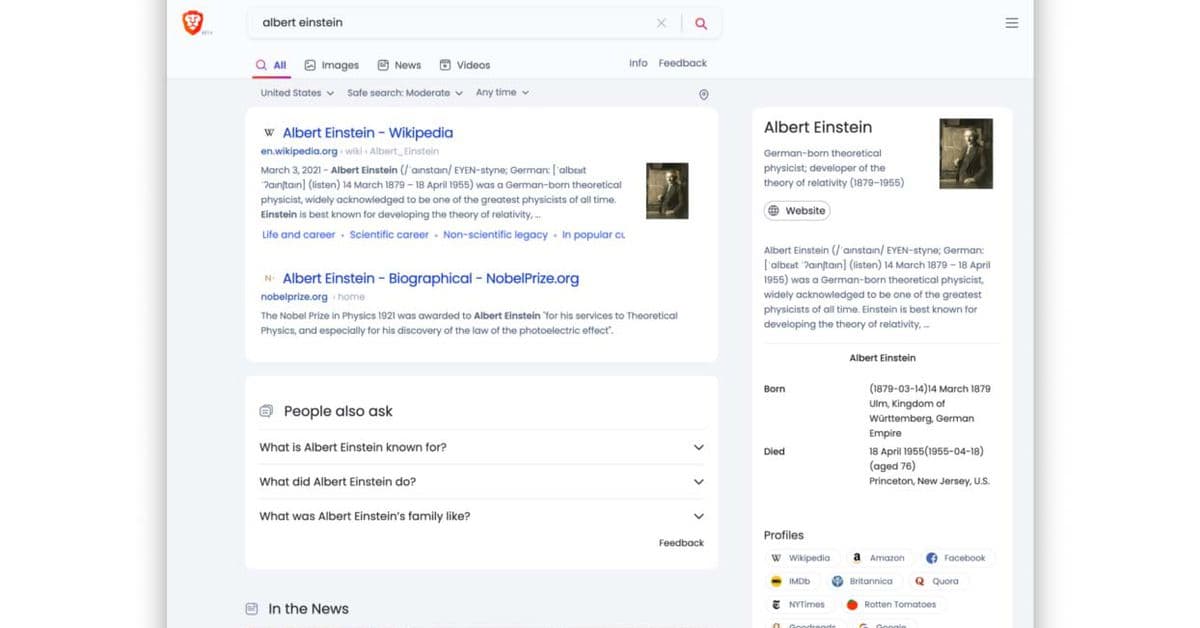1200x628 pixels.
Task: Click the Feedback link beside Info
Action: [x=683, y=63]
